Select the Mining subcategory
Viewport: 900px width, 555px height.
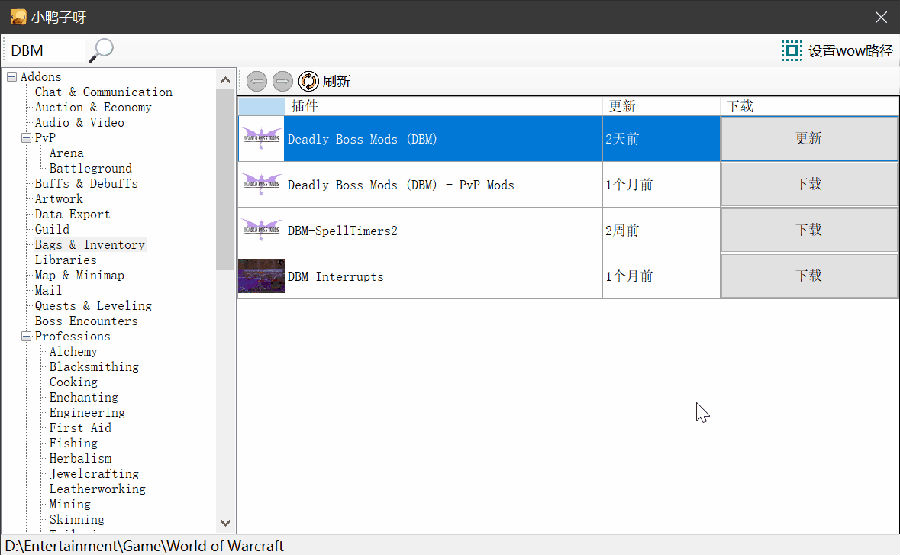coord(70,504)
